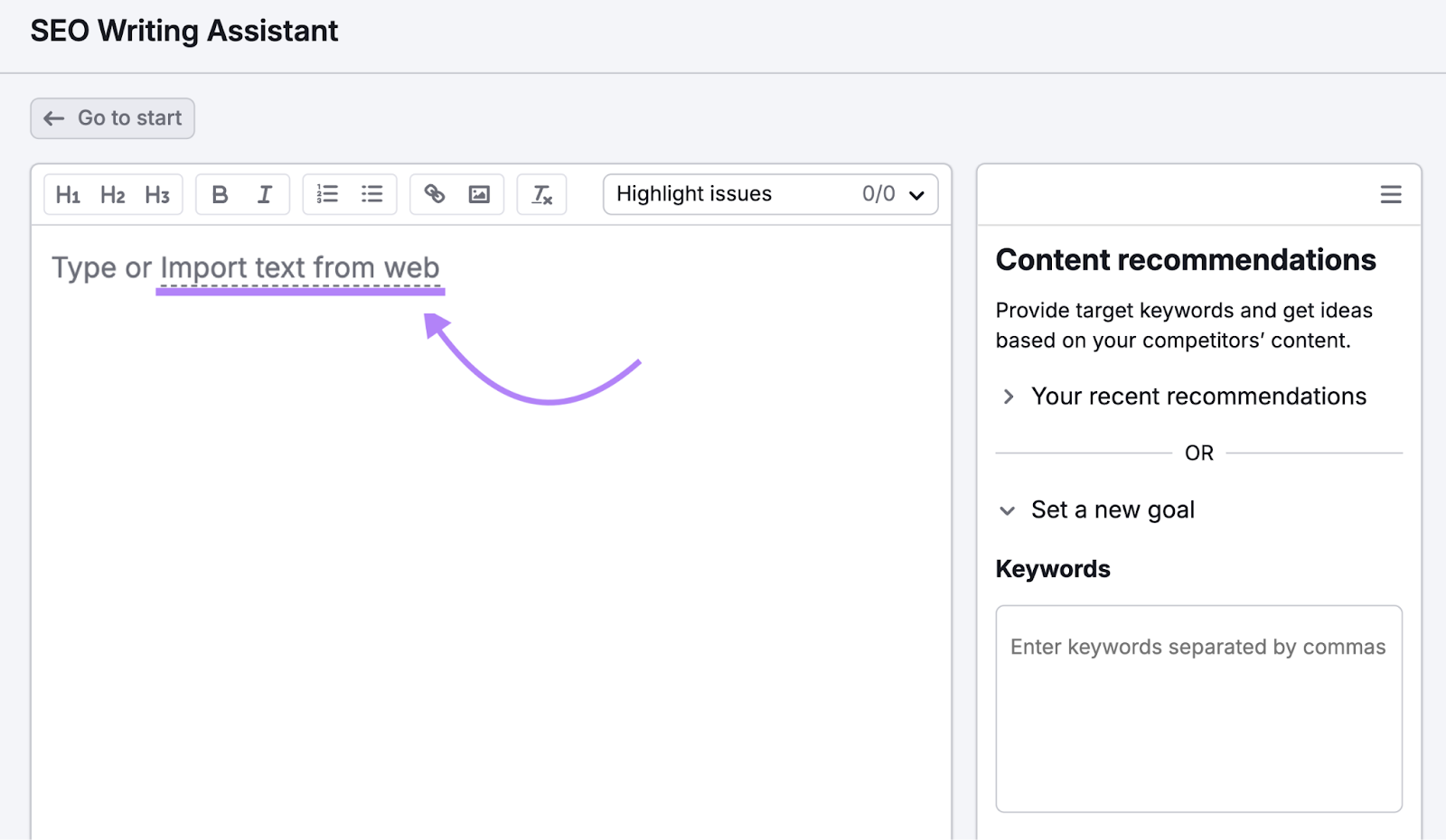This screenshot has height=840, width=1446.
Task: Insert an image into the editor
Action: (479, 194)
